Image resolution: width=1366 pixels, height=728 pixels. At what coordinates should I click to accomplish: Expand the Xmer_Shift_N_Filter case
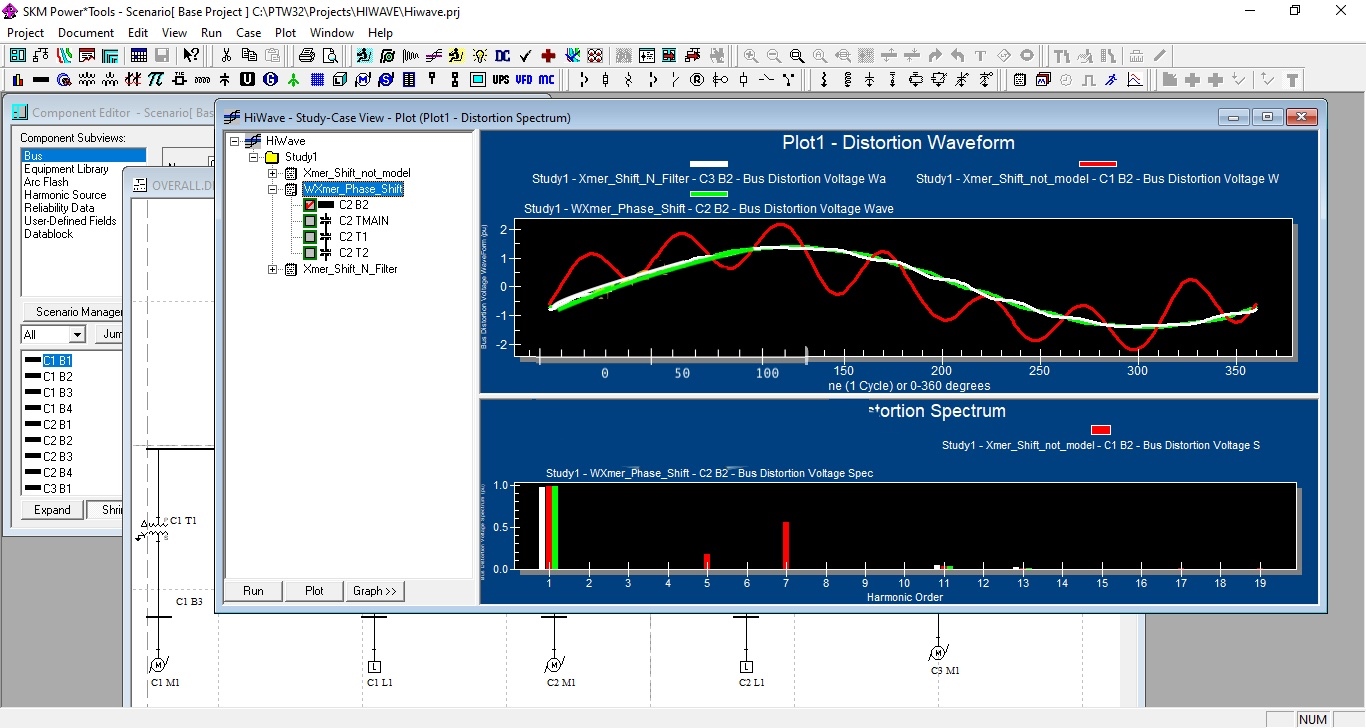(273, 269)
